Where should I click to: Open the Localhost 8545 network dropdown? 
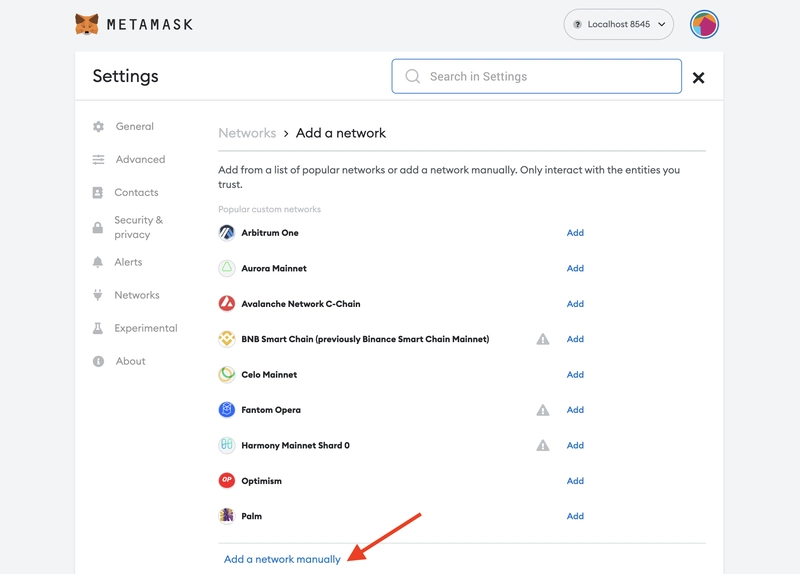click(x=618, y=24)
